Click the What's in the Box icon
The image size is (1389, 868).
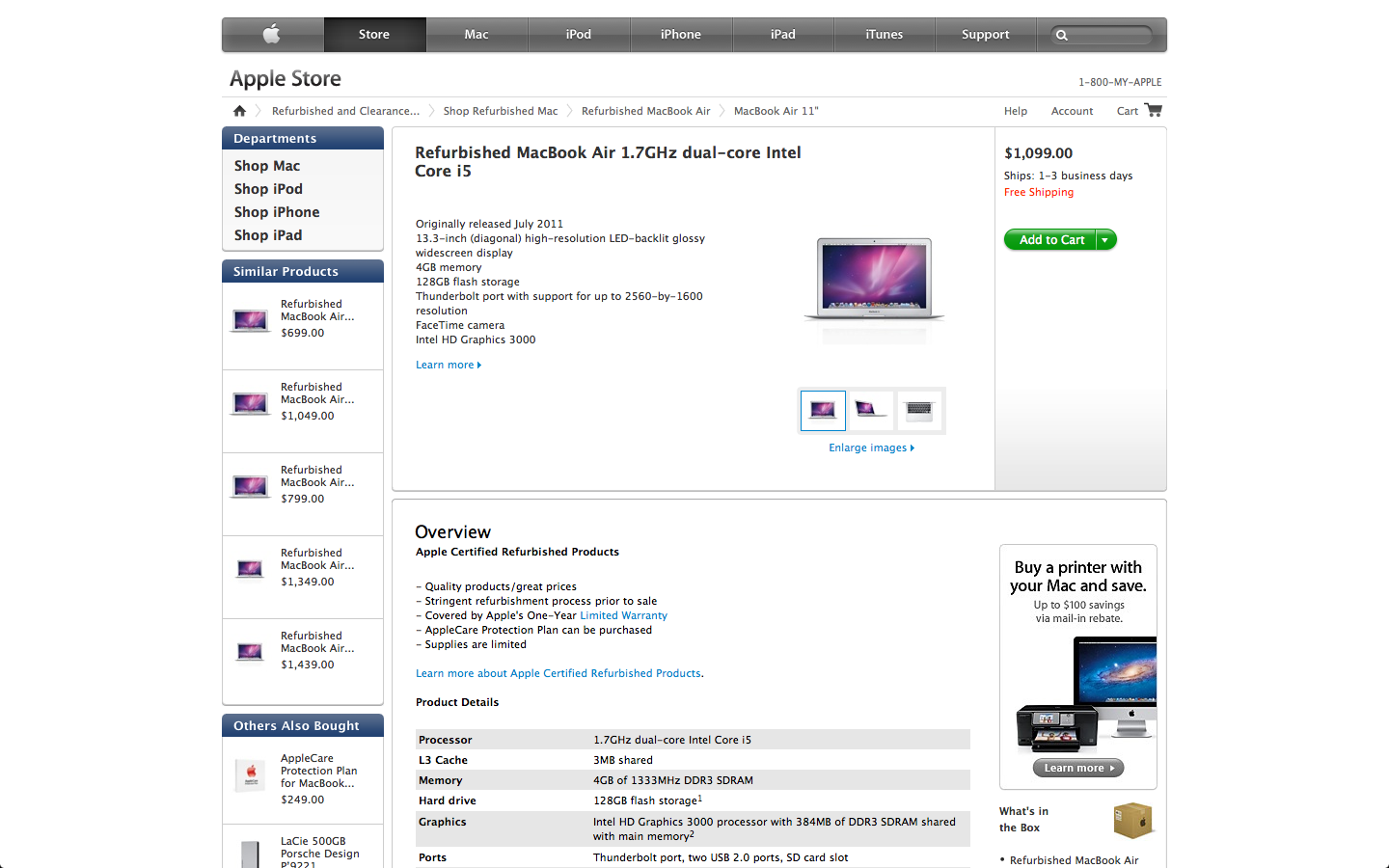[1132, 821]
